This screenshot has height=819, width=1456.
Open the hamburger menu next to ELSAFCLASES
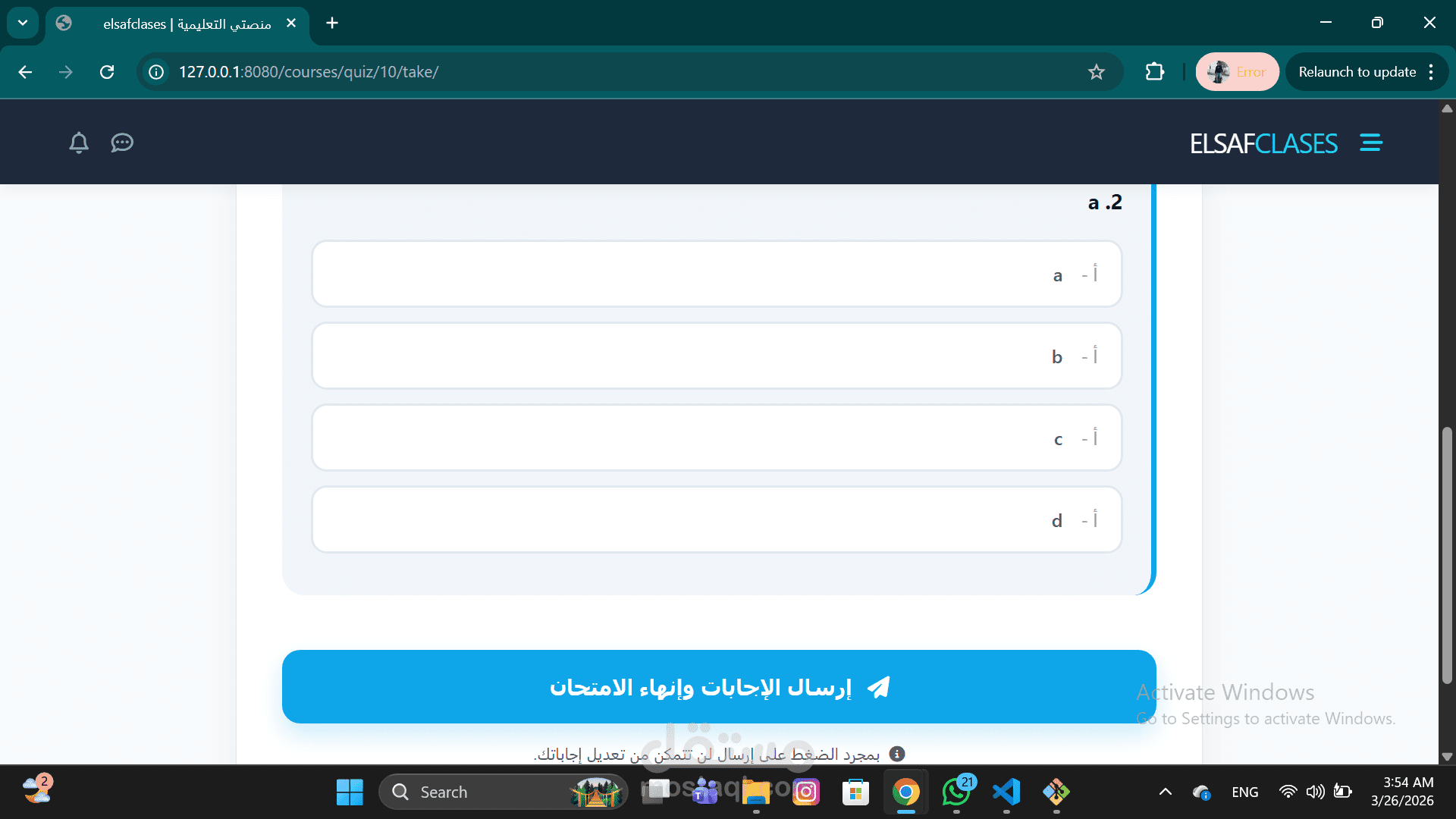pos(1370,143)
